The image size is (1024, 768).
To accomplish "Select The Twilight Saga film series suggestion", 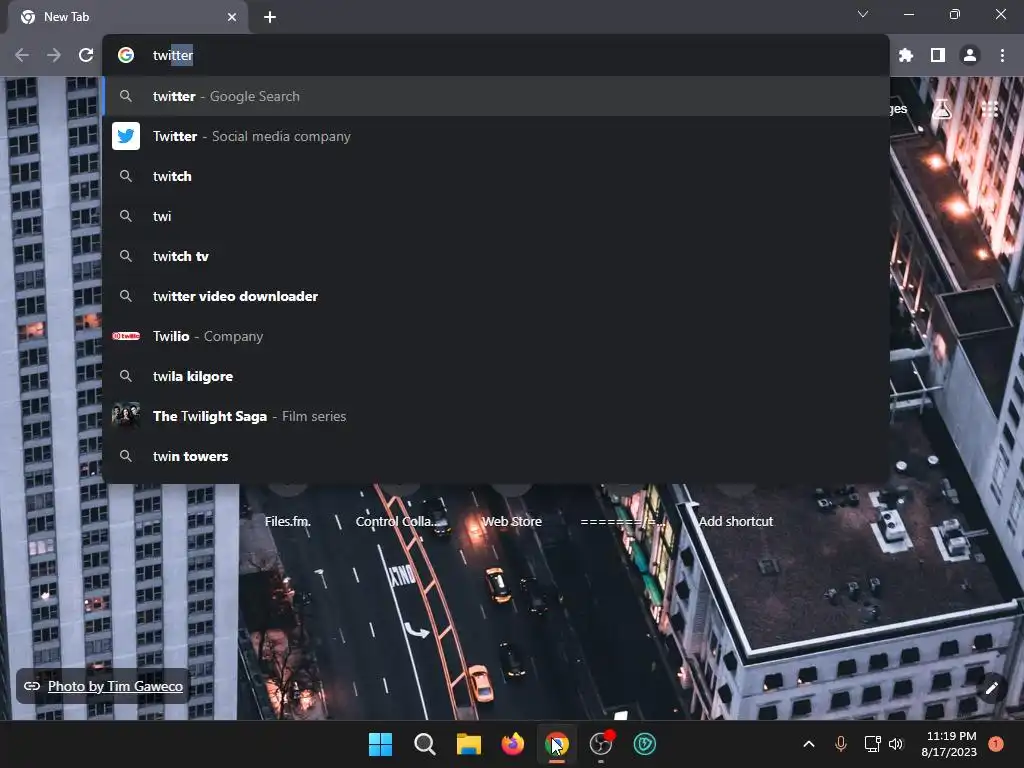I will (x=496, y=416).
